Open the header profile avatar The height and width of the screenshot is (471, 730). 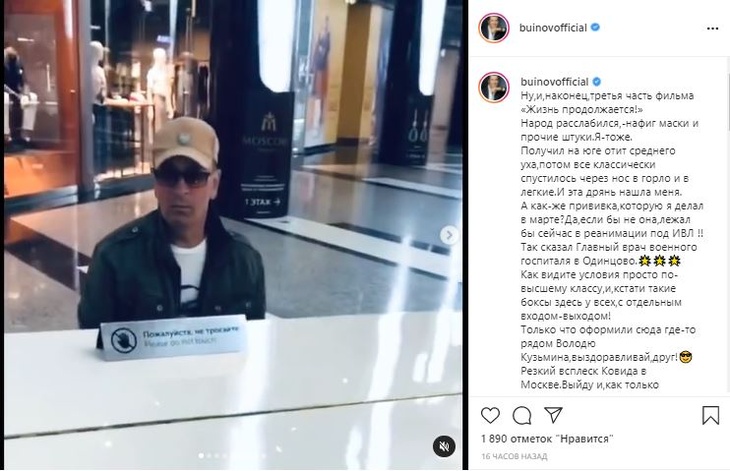[x=493, y=28]
